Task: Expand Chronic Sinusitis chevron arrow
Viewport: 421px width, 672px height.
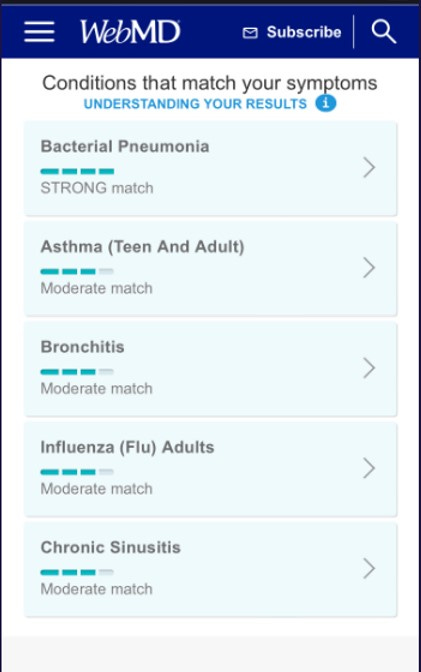Action: [x=369, y=569]
